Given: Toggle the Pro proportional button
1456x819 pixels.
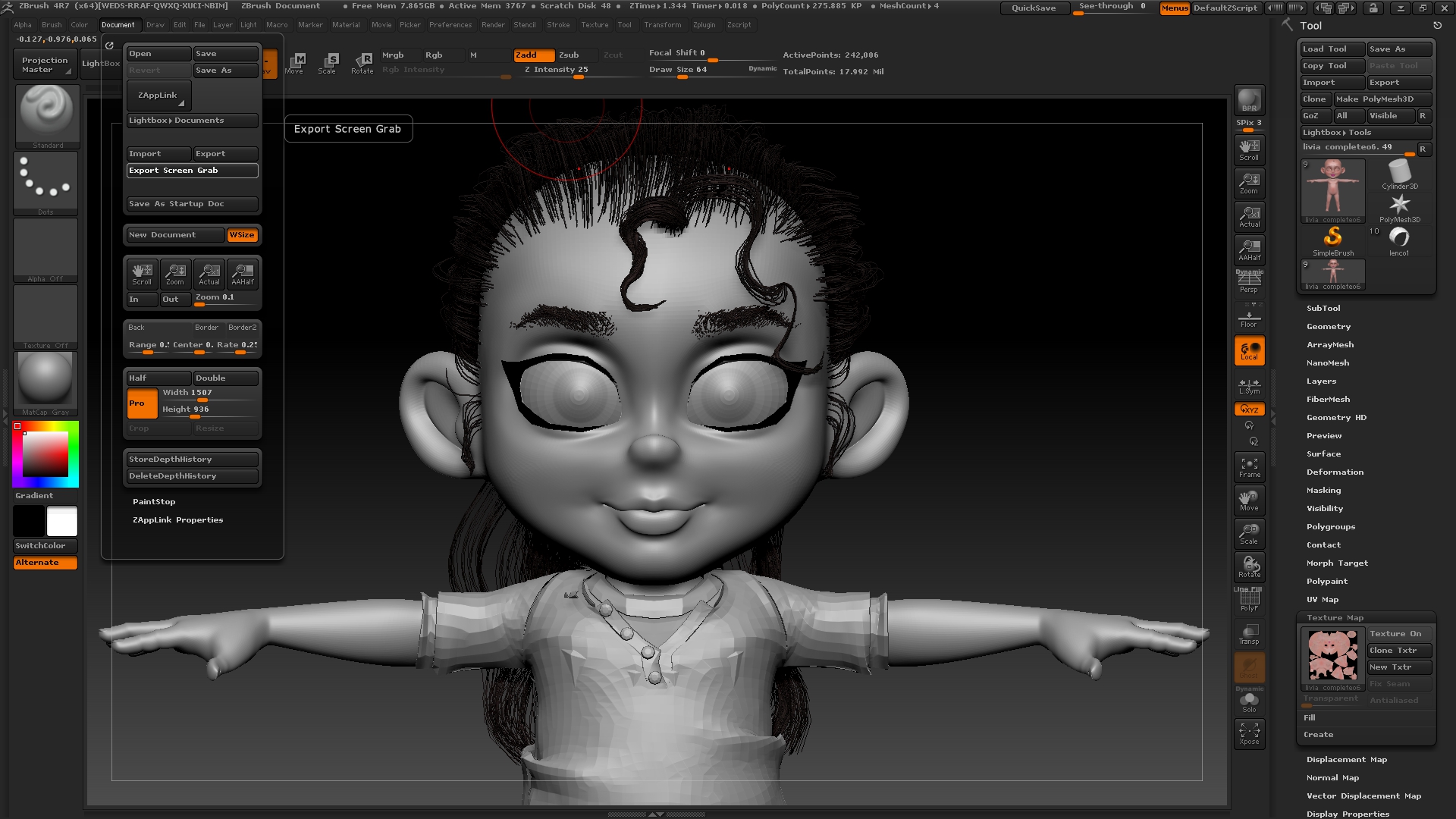Looking at the screenshot, I should point(142,403).
